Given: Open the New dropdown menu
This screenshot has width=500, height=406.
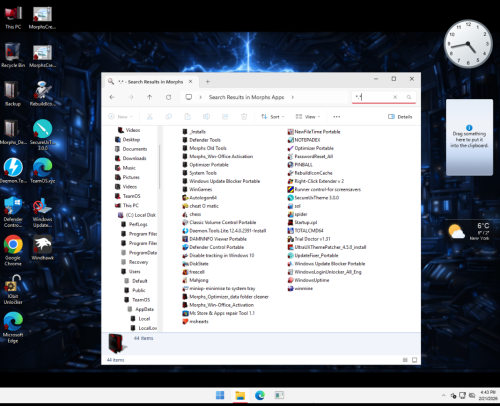Looking at the screenshot, I should coord(120,117).
